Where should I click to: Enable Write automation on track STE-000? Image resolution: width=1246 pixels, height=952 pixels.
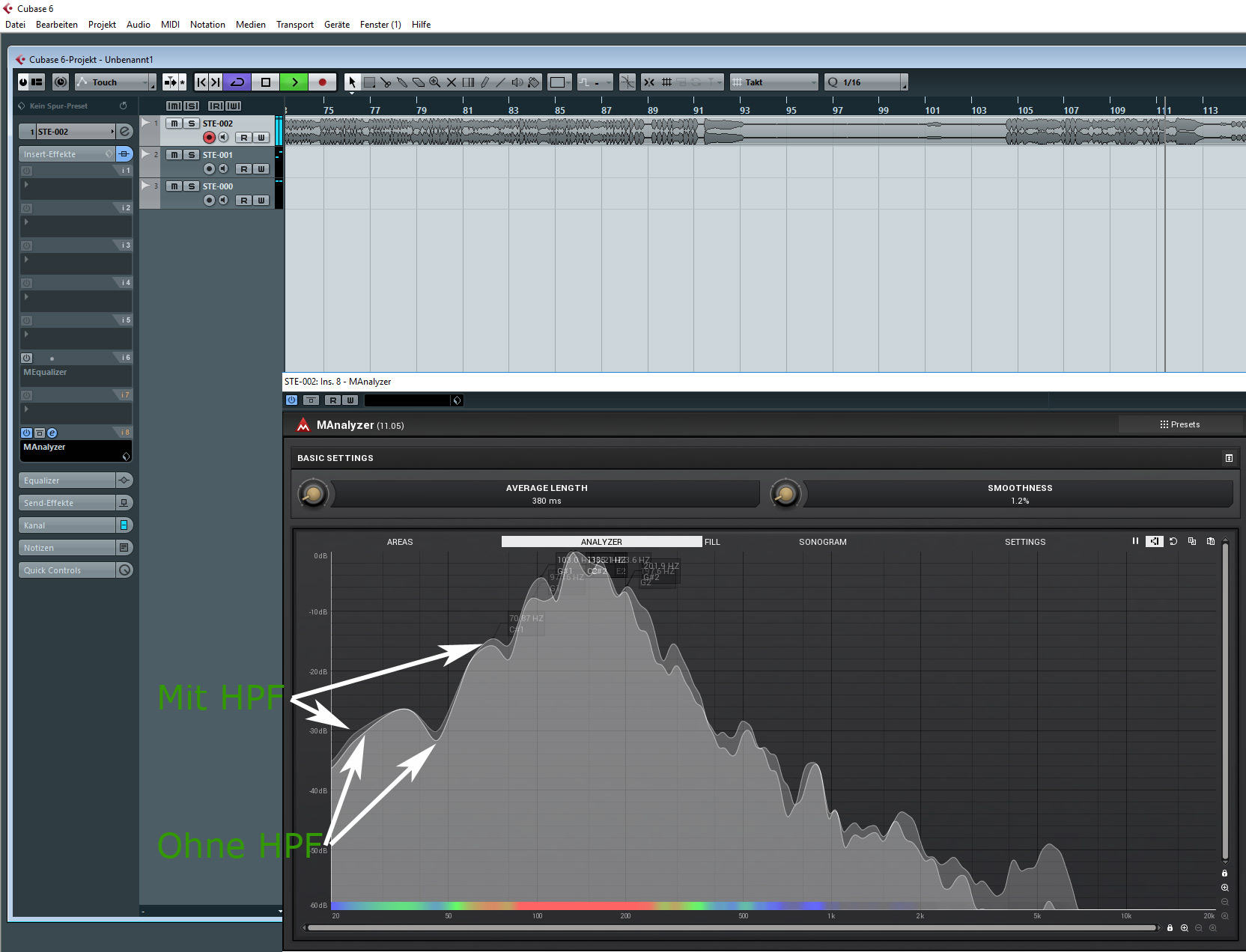pyautogui.click(x=261, y=200)
